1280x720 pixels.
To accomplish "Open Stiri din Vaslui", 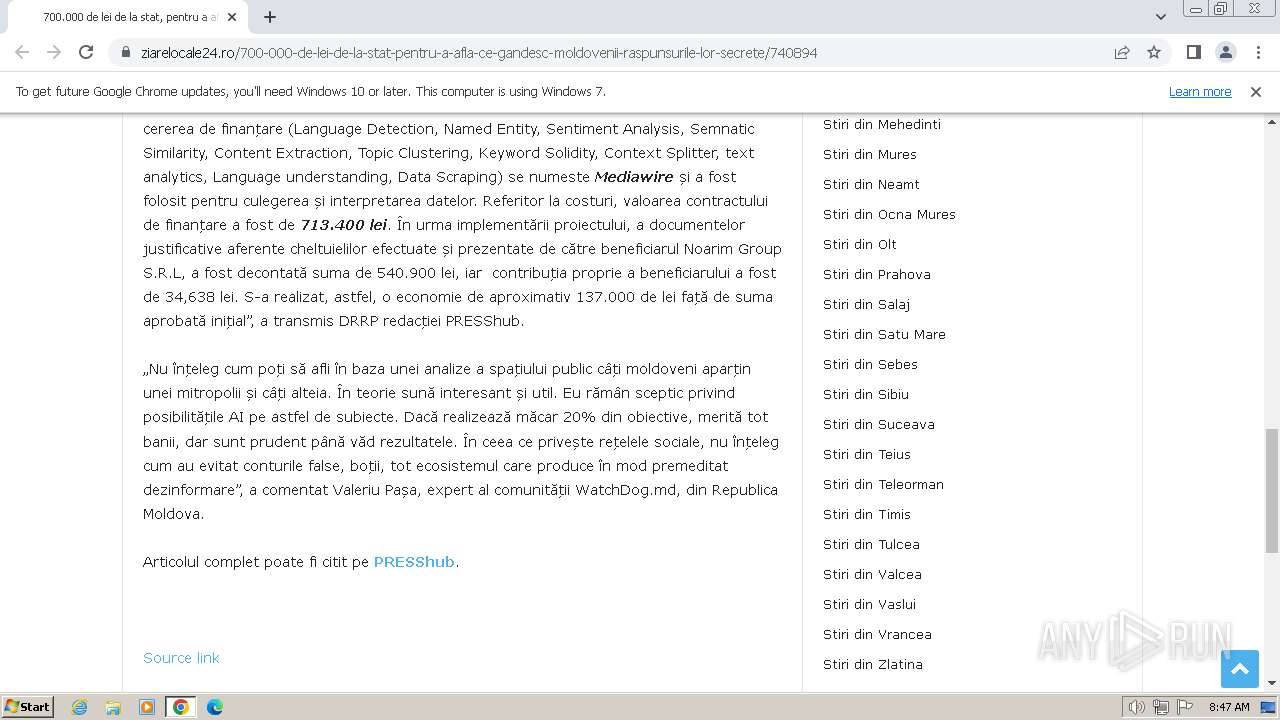I will [869, 604].
